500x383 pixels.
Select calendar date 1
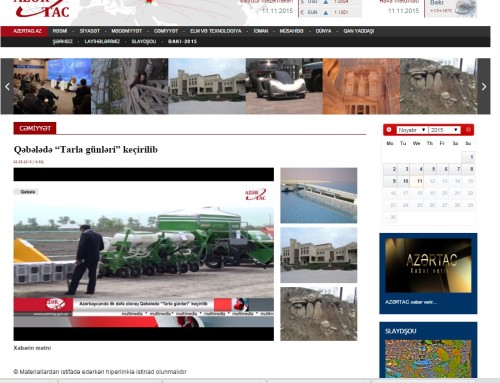click(469, 157)
